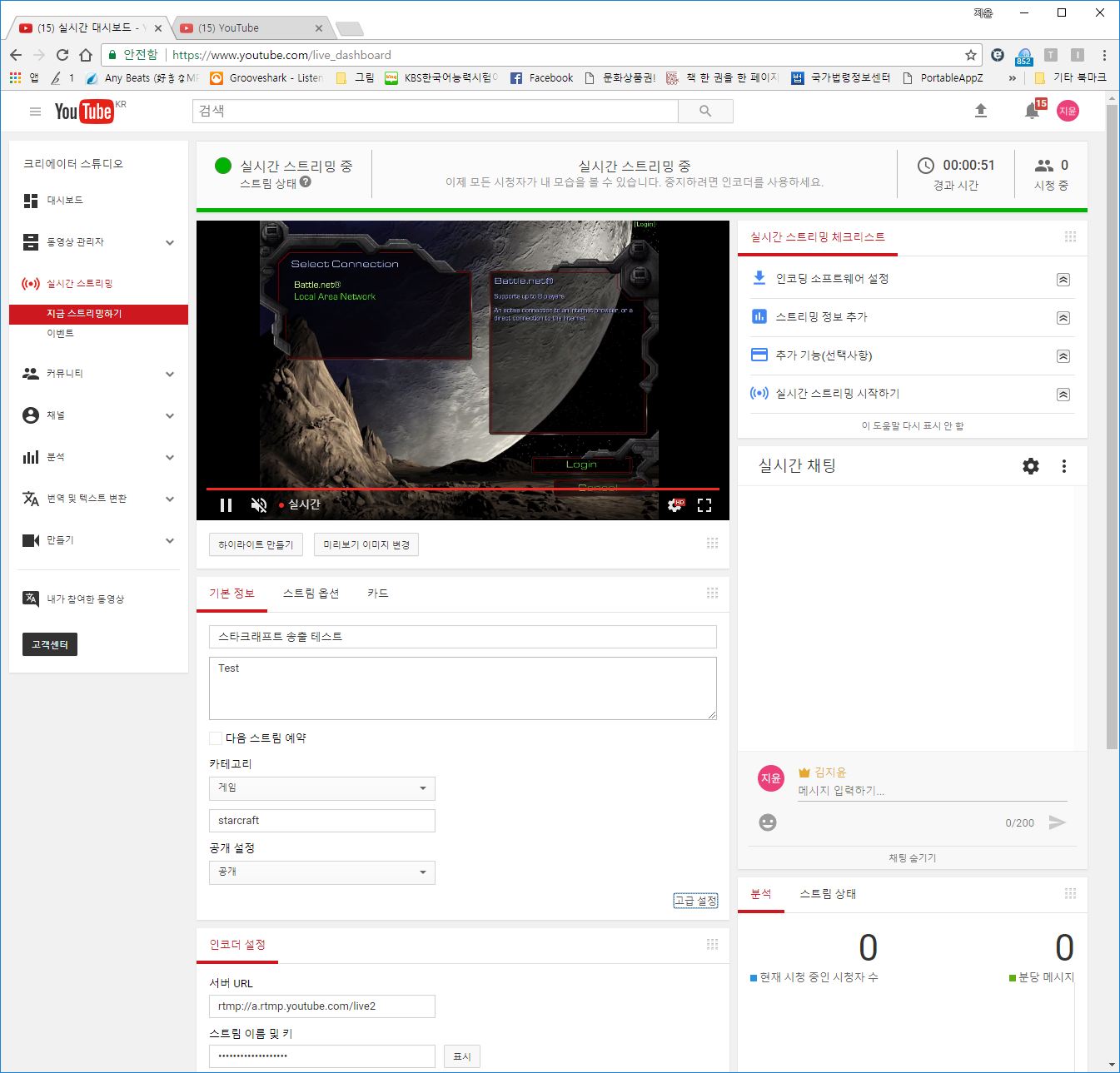Click the extension icon with the 852 badge
Image resolution: width=1120 pixels, height=1073 pixels.
tap(1024, 56)
